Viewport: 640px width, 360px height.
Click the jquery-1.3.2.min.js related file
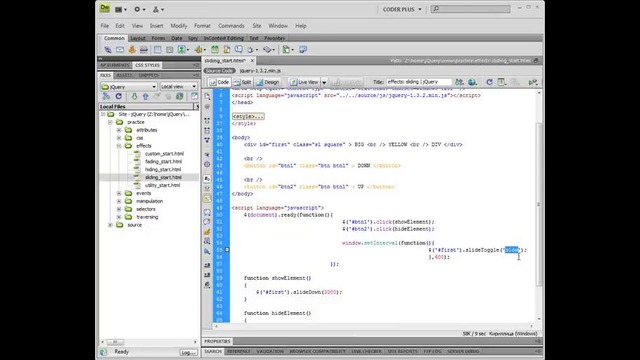pos(260,71)
